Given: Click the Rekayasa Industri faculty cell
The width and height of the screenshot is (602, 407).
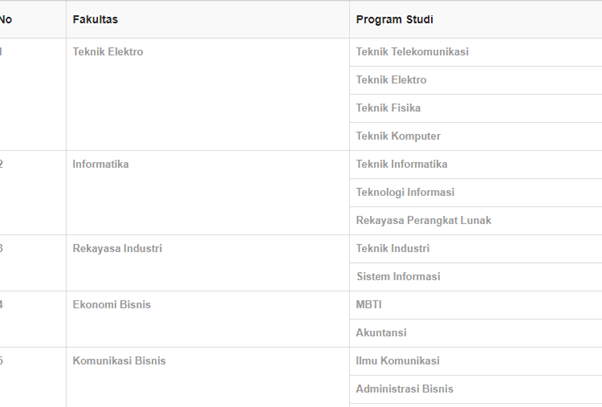Looking at the screenshot, I should (x=208, y=263).
